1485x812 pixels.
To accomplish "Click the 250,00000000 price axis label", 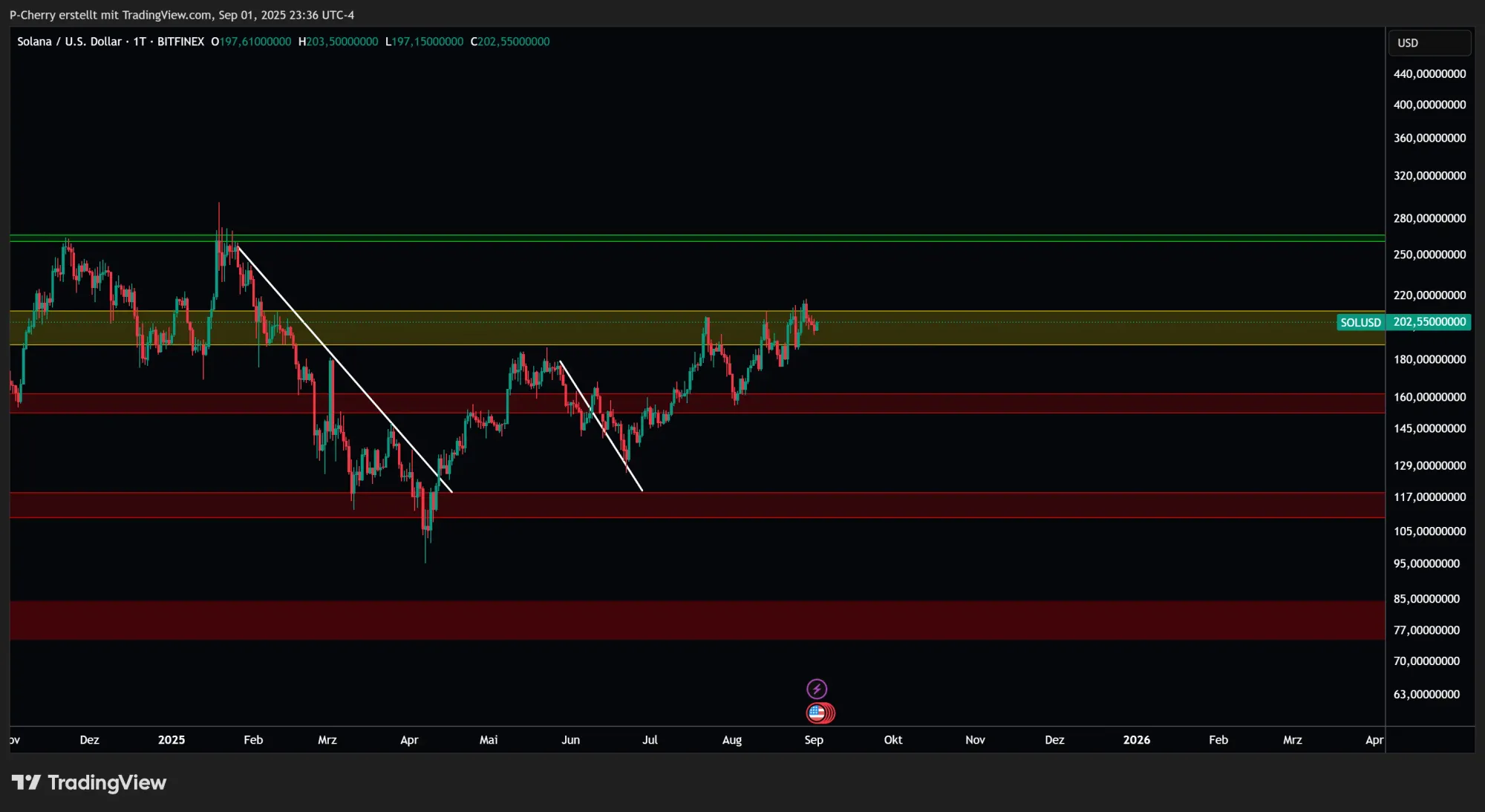I will pos(1429,255).
